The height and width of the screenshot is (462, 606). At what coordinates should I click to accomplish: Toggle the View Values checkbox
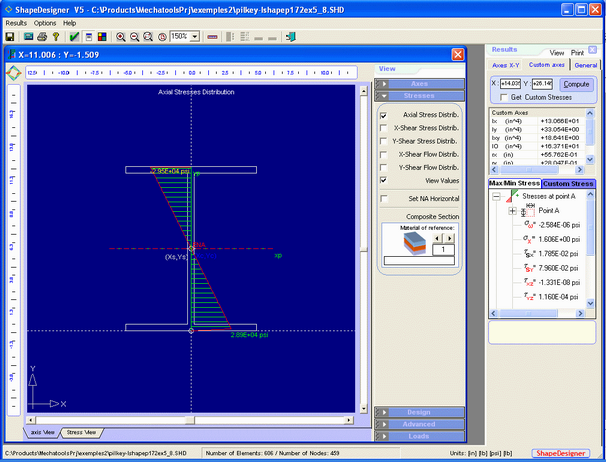383,180
